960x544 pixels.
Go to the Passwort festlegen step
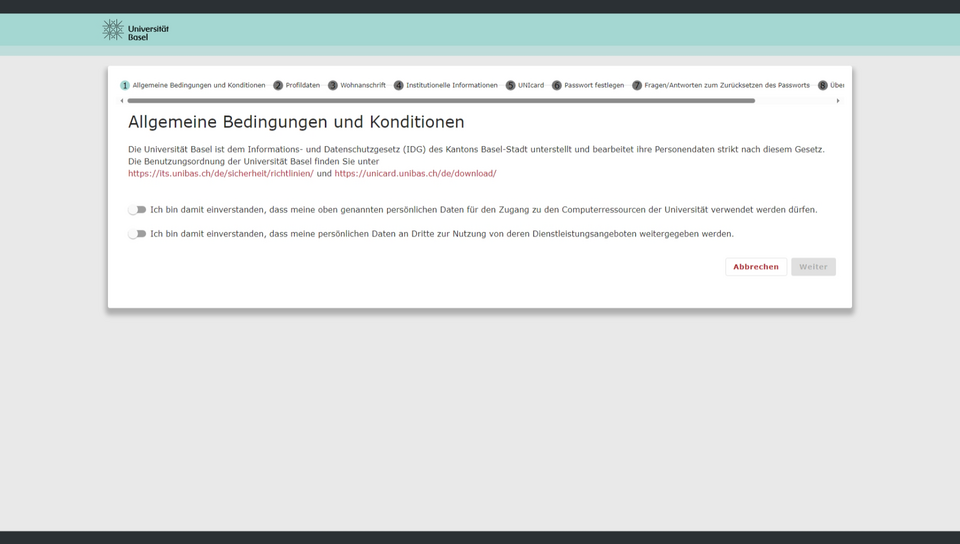point(594,86)
